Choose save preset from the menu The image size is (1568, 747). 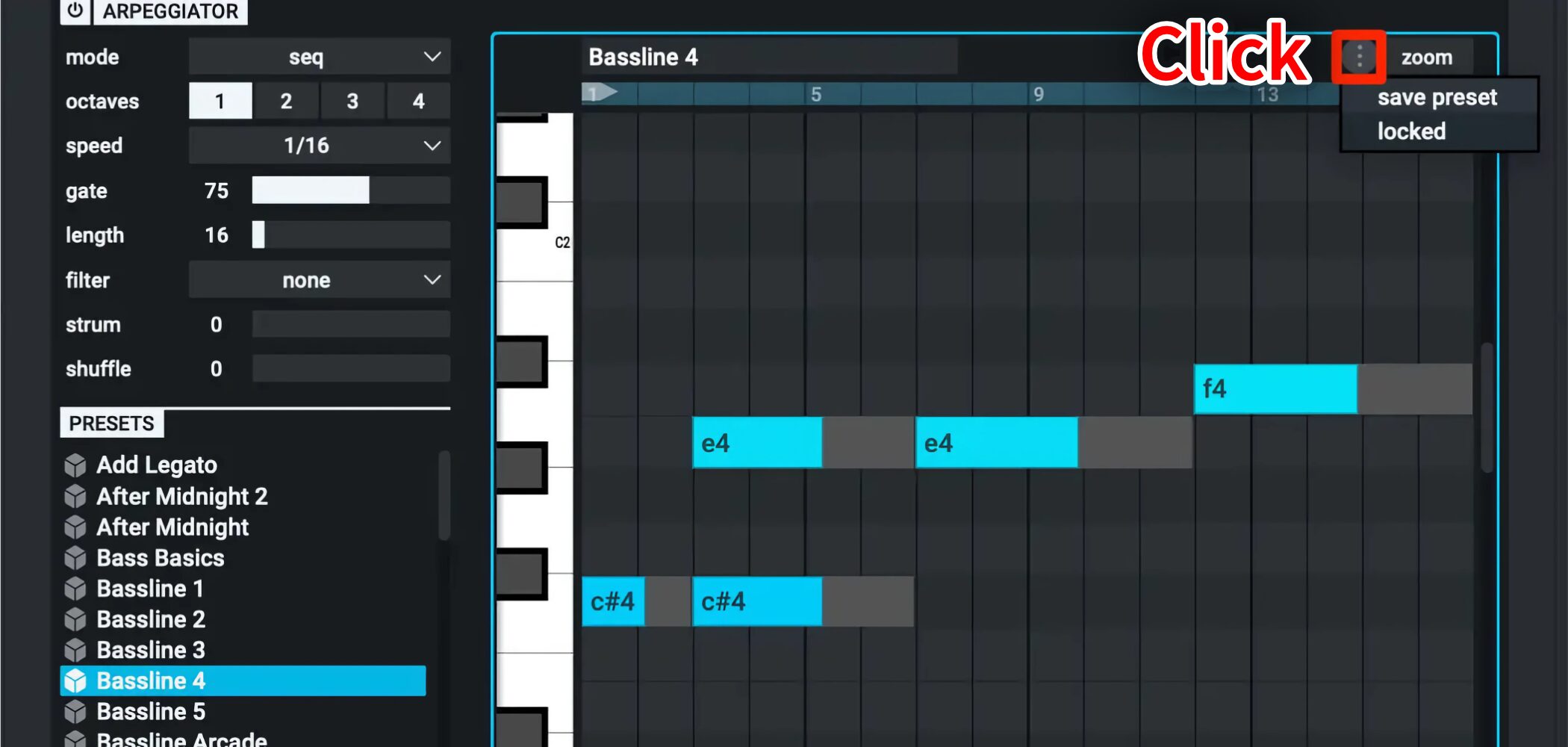tap(1437, 97)
